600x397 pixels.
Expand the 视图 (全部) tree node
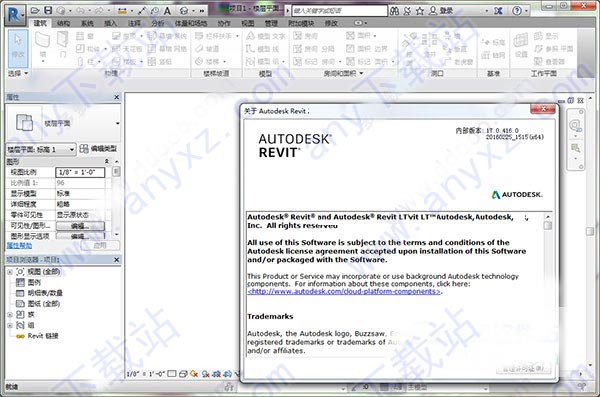coord(10,272)
